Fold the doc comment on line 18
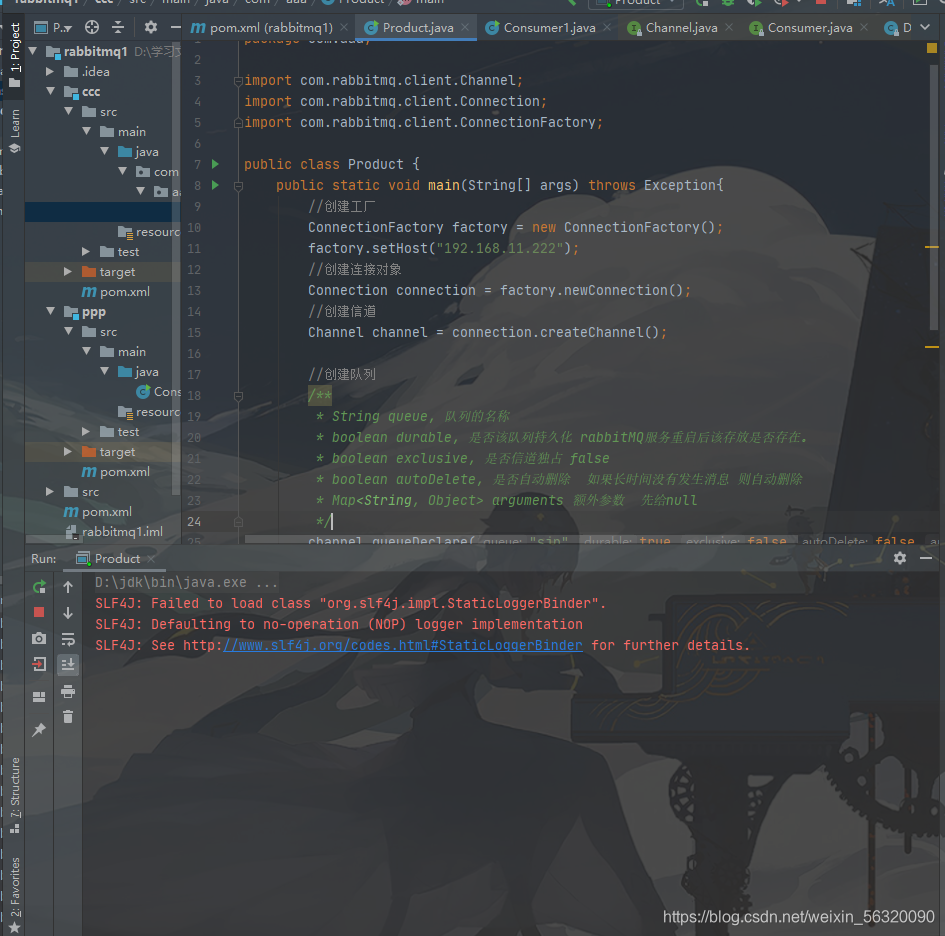Image resolution: width=945 pixels, height=936 pixels. tap(238, 396)
